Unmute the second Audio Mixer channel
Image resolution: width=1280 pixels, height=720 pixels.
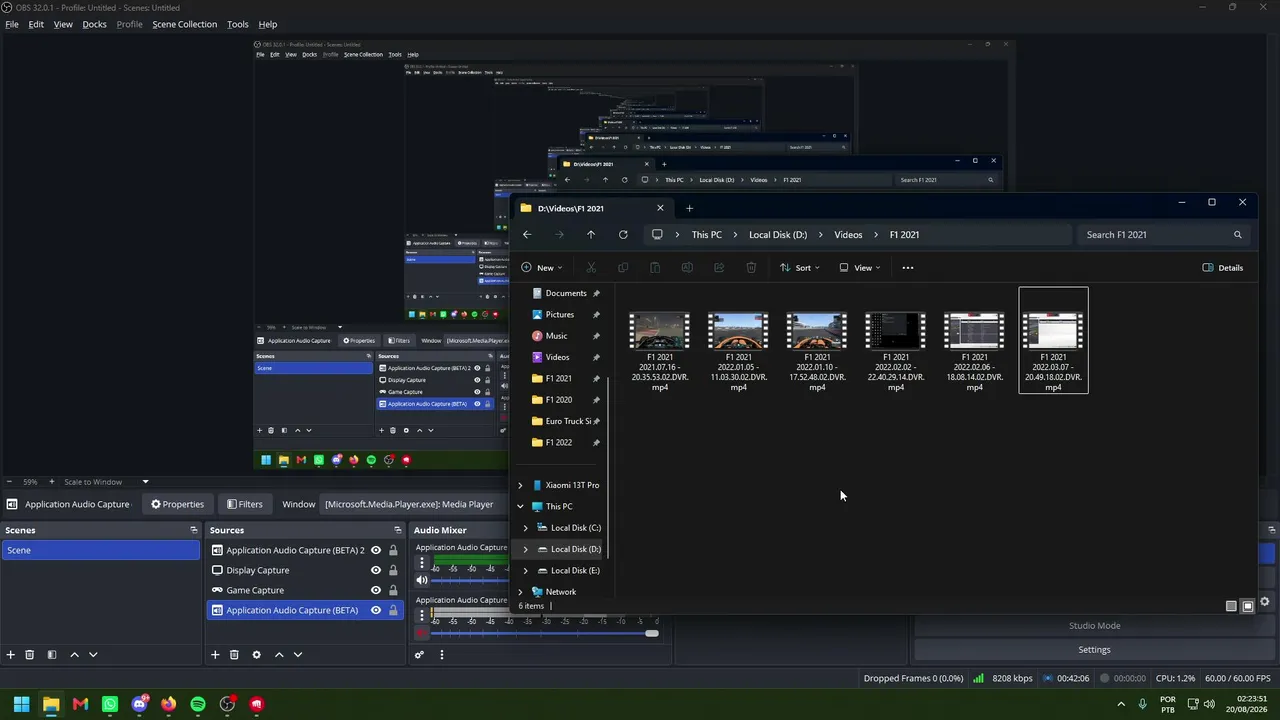[x=422, y=633]
